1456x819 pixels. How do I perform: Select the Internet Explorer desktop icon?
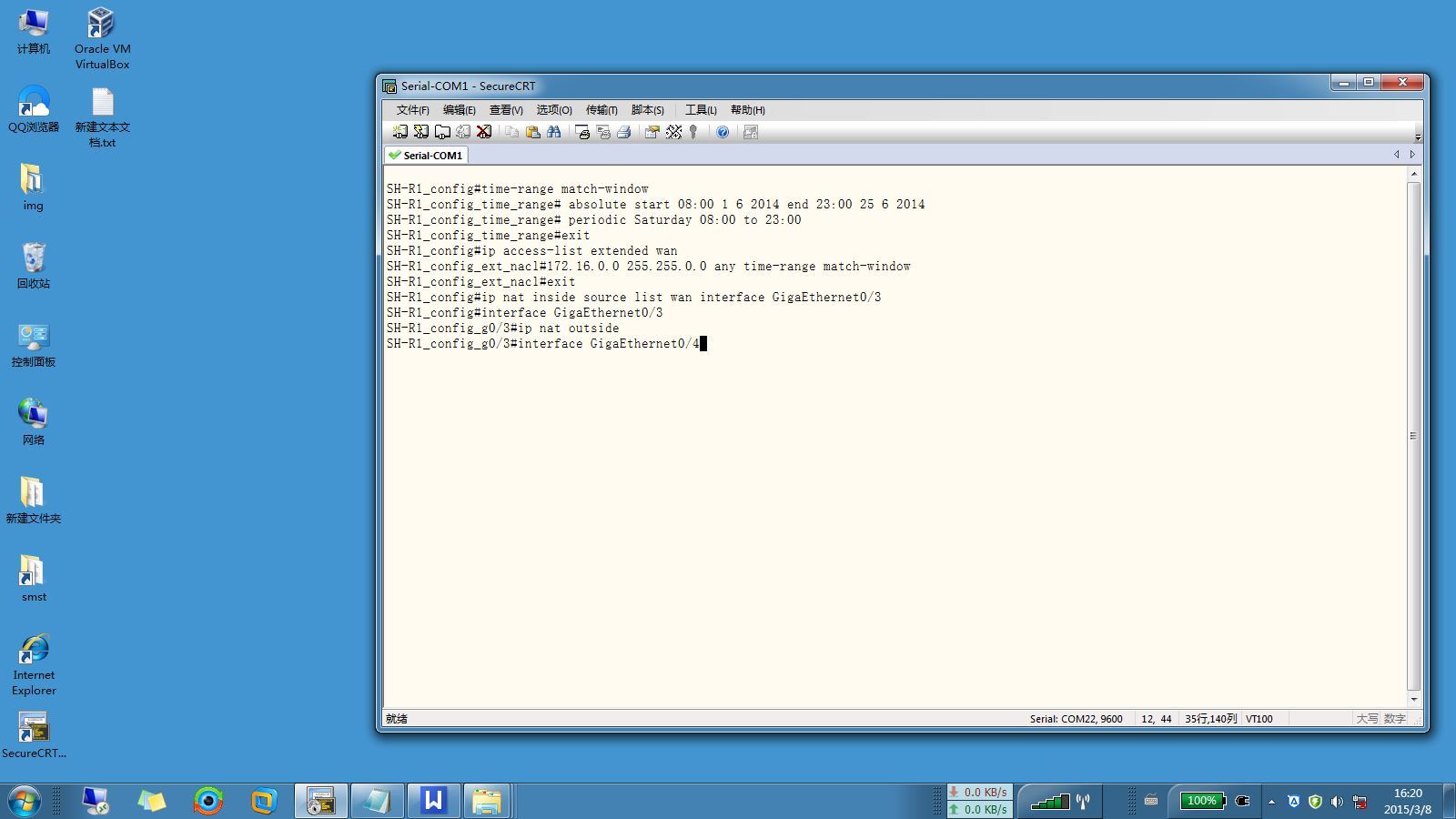pos(34,665)
